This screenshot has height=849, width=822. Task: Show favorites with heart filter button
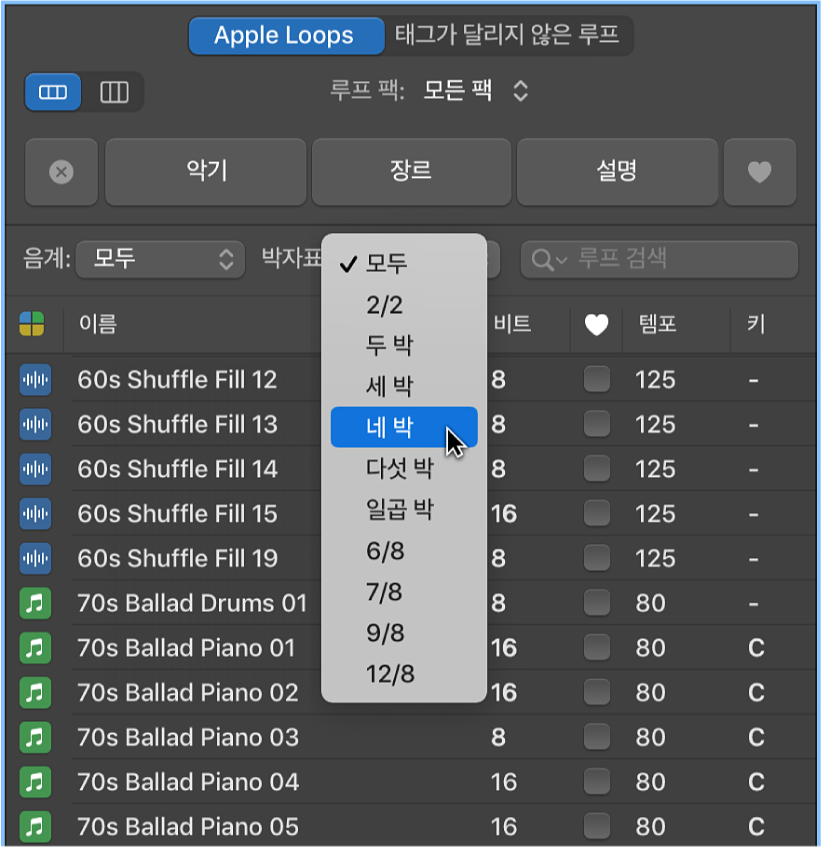tap(760, 172)
